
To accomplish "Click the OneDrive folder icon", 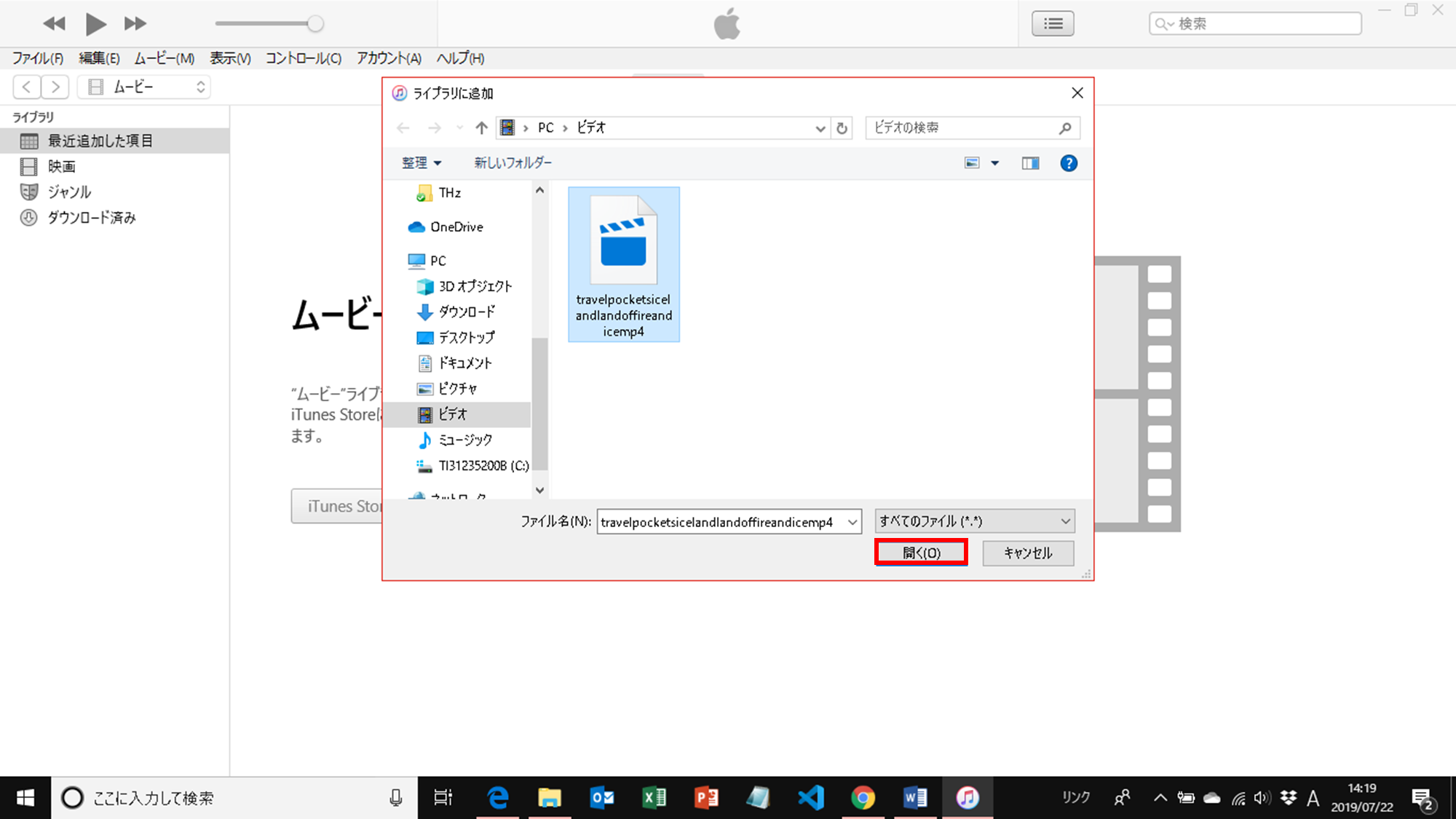I will [x=417, y=226].
